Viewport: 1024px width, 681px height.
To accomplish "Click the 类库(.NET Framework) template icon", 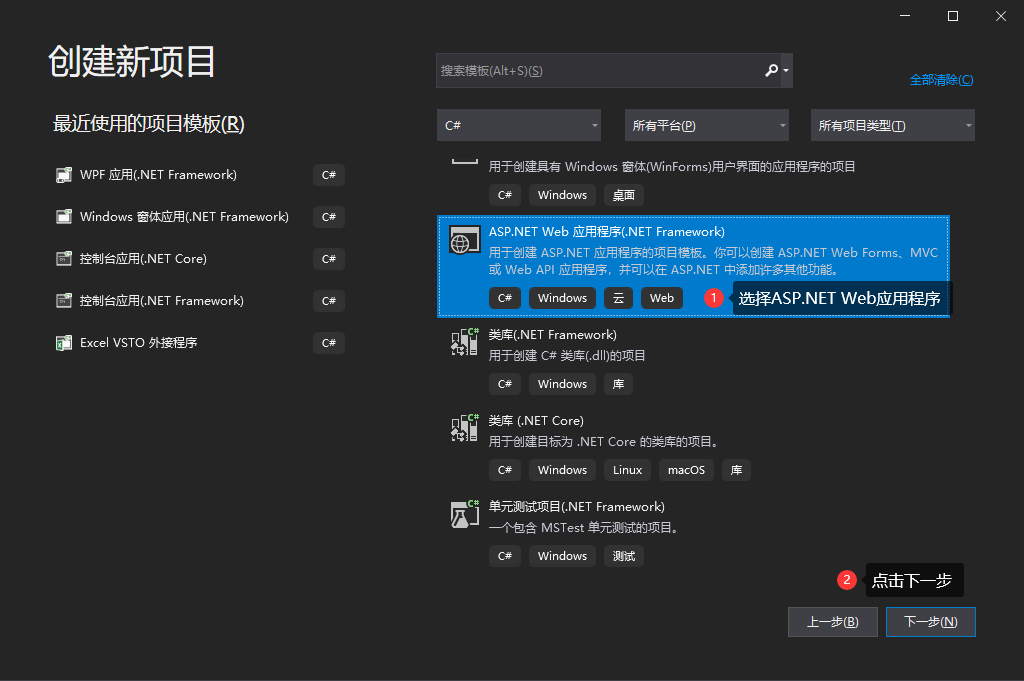I will point(464,342).
